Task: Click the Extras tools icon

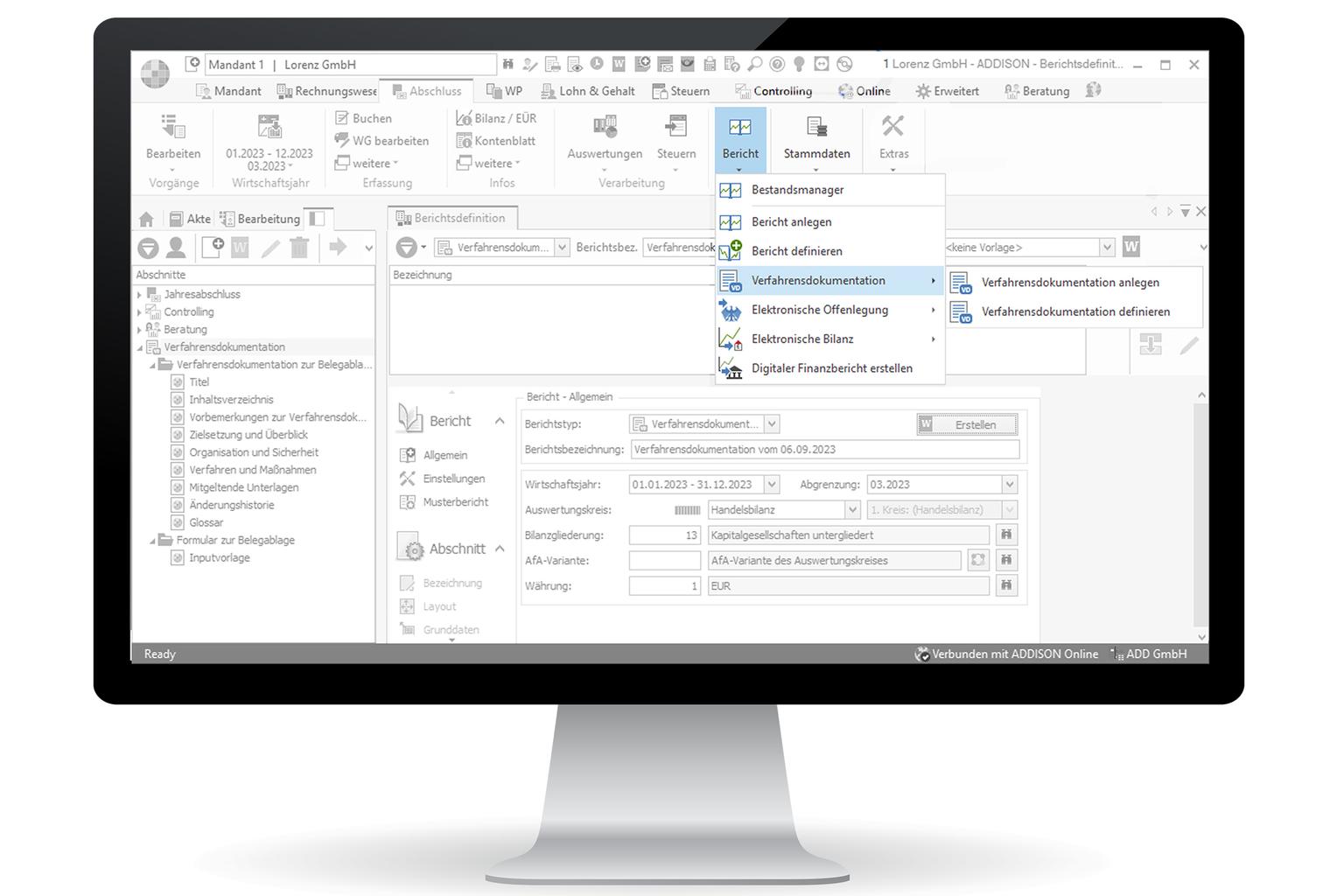Action: (x=892, y=128)
